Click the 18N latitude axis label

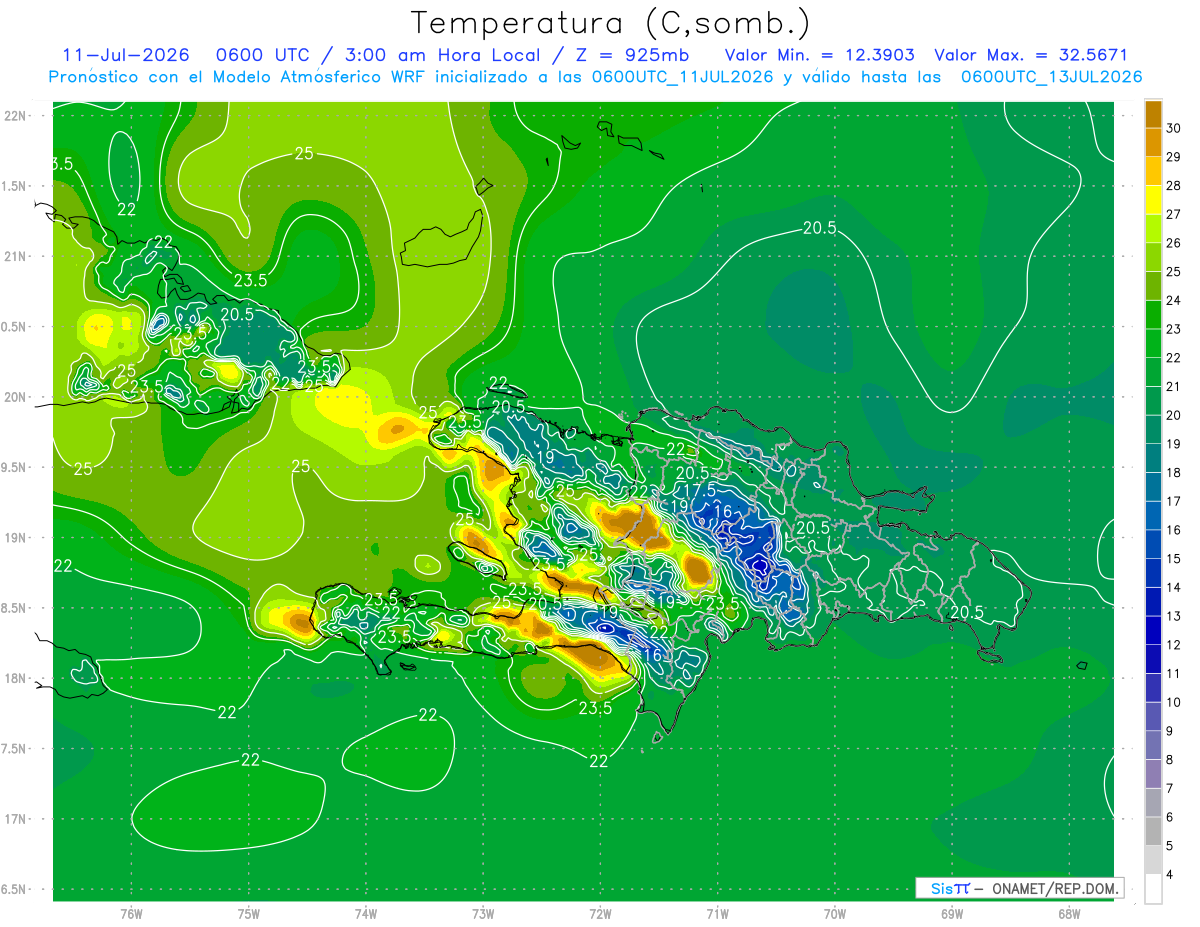tap(15, 678)
